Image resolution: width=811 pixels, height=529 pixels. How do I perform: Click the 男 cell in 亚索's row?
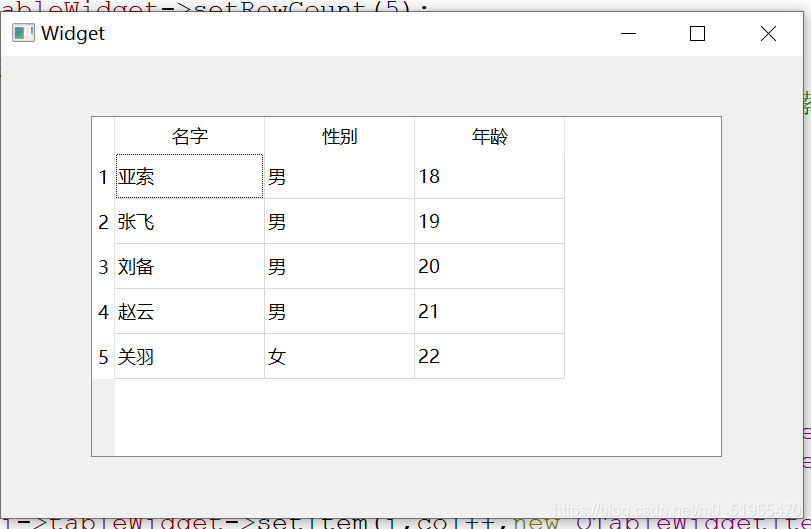pos(339,176)
